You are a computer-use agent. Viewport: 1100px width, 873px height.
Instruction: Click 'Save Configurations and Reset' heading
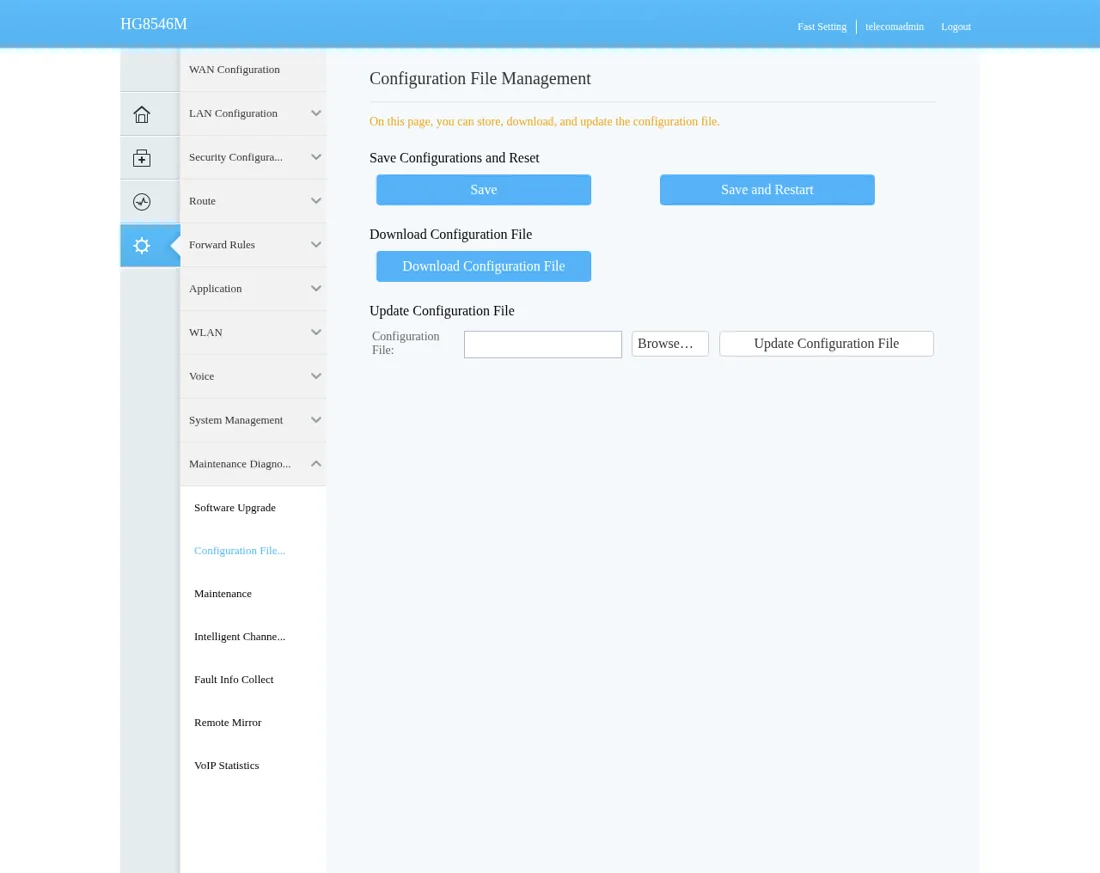(454, 158)
